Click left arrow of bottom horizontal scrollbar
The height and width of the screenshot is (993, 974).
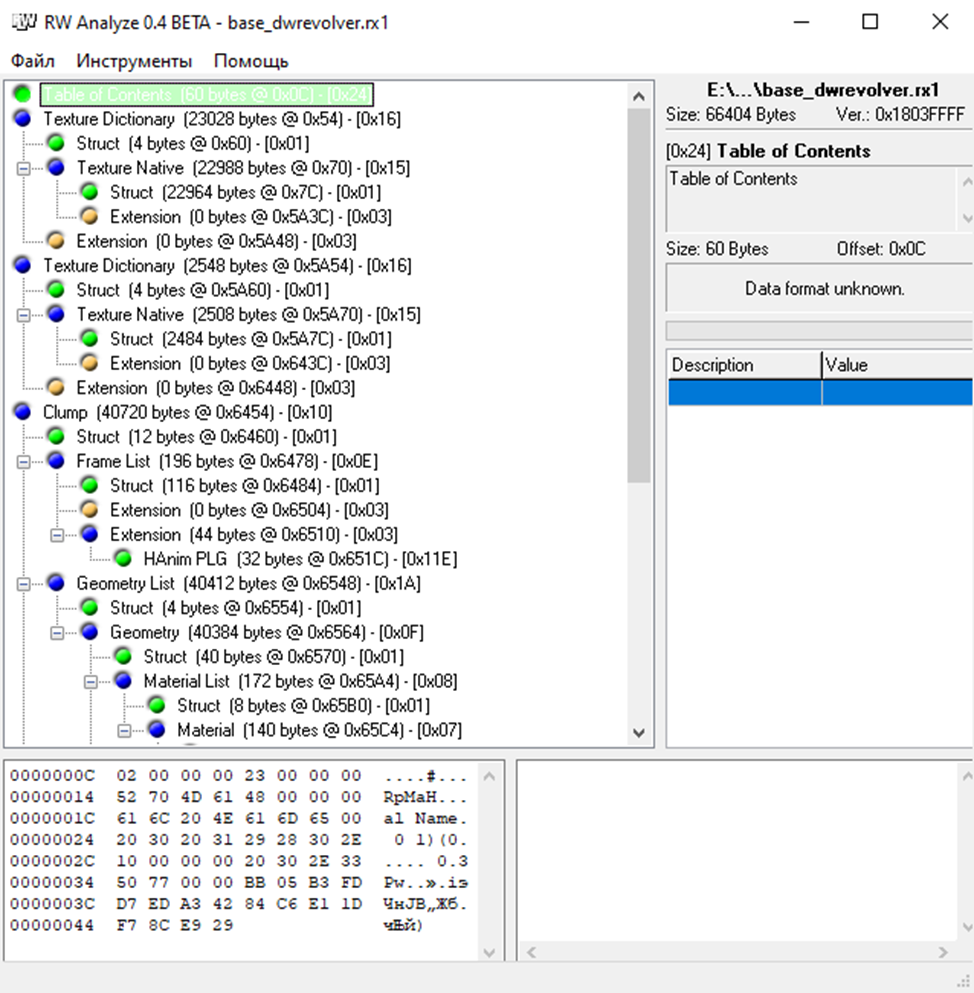(531, 952)
